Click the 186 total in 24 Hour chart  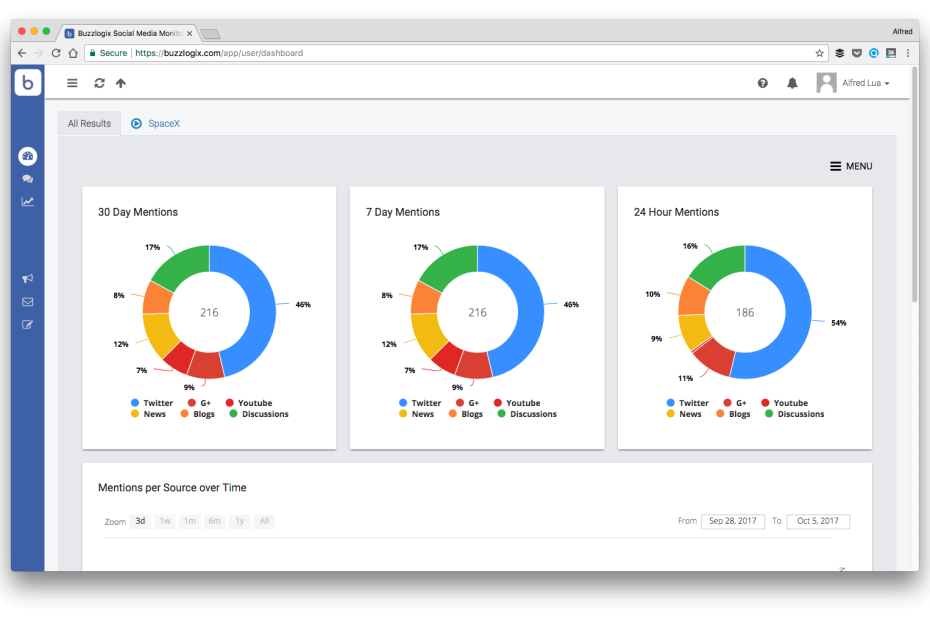[x=745, y=312]
